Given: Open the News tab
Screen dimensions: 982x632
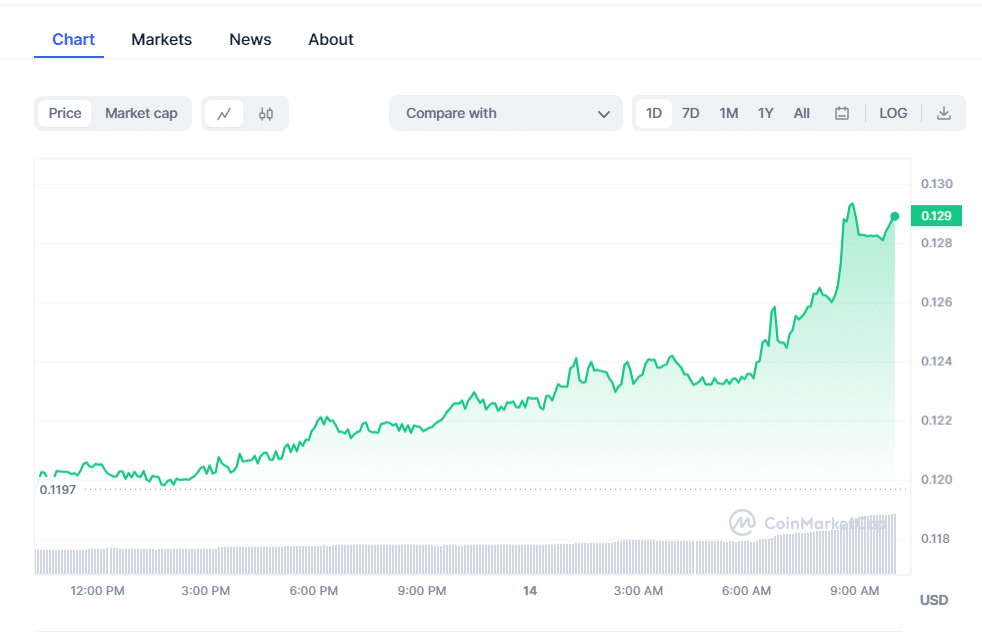Looking at the screenshot, I should point(249,39).
